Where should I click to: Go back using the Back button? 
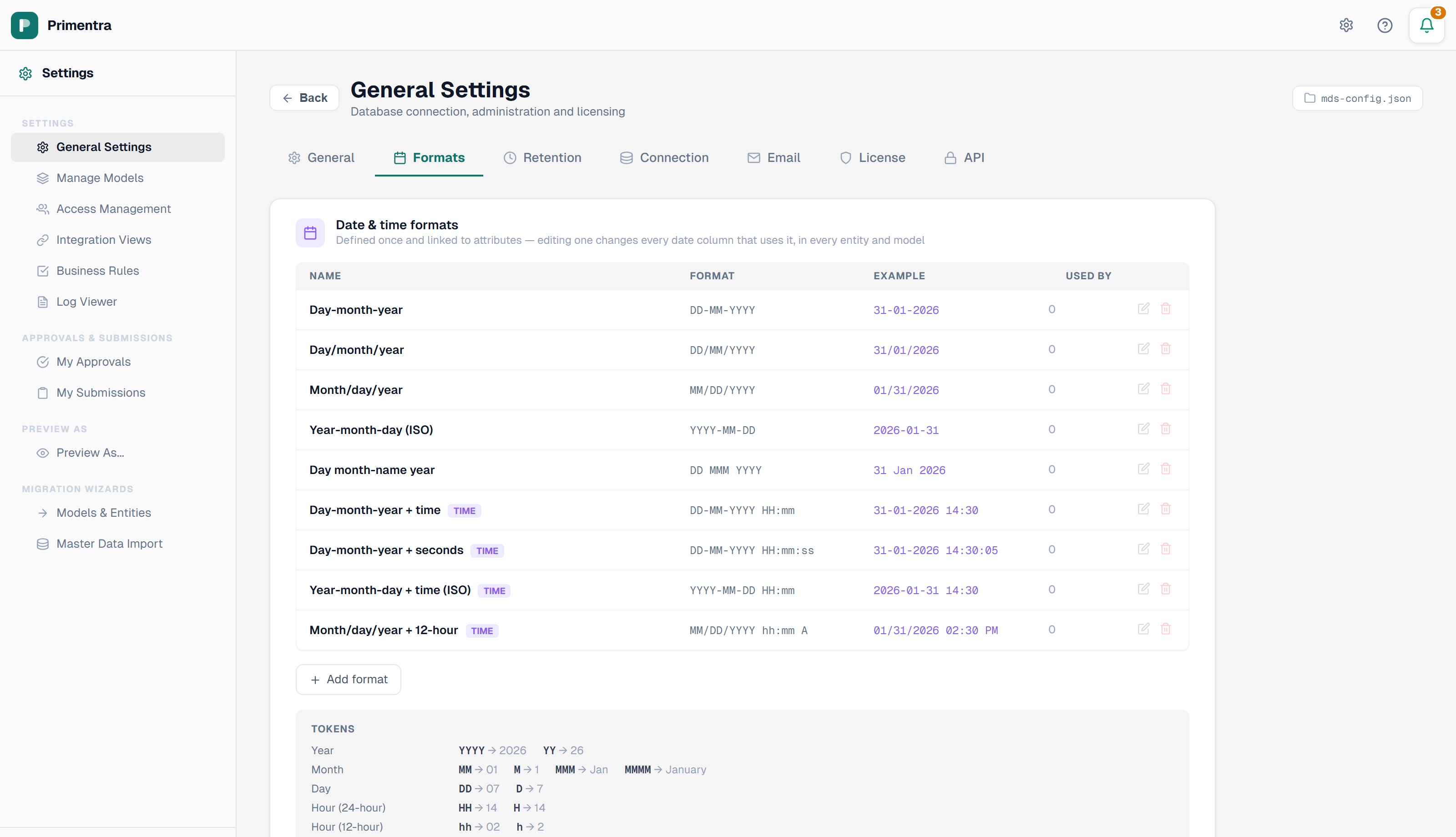pos(304,98)
